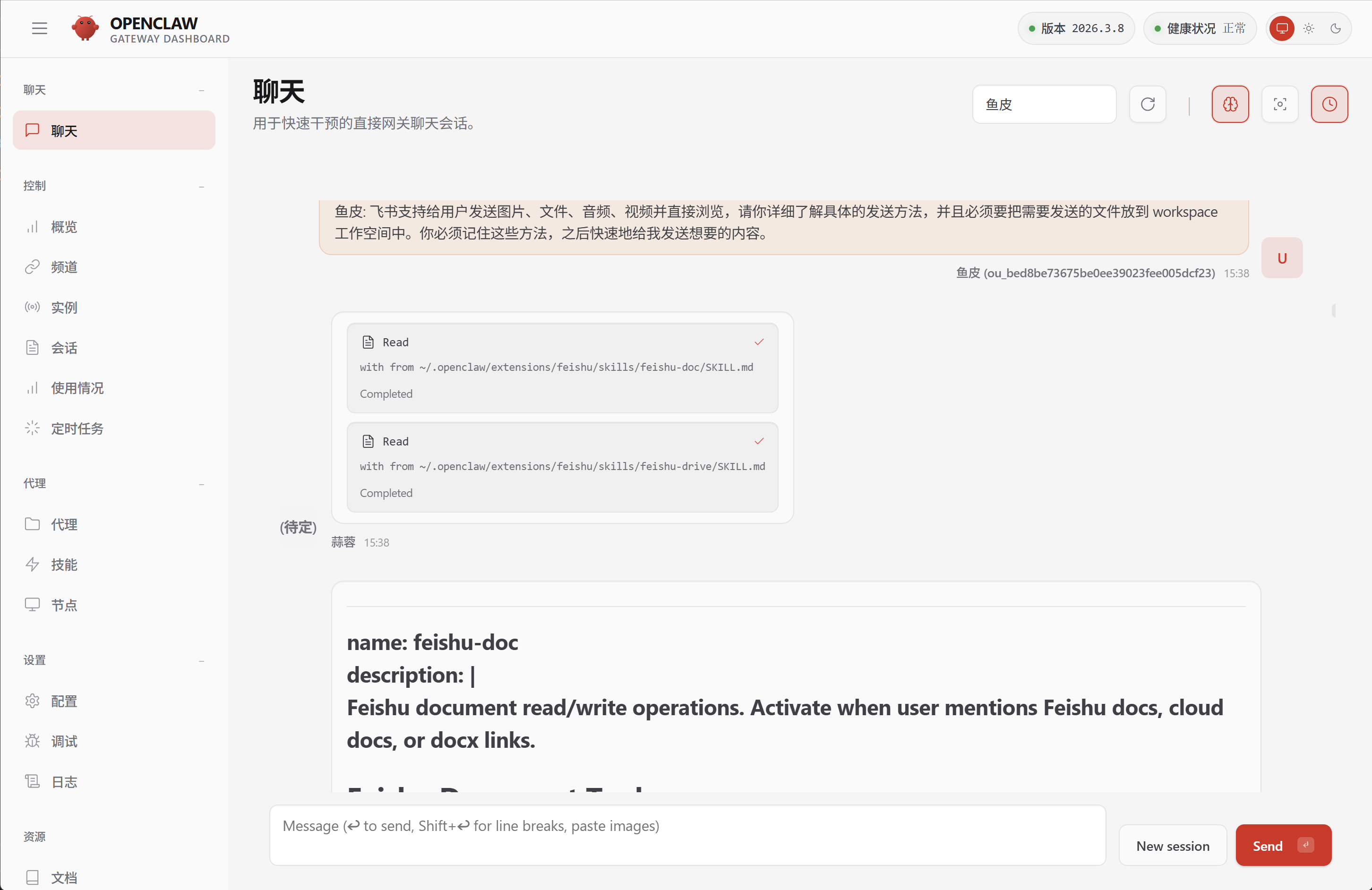The height and width of the screenshot is (890, 1372).
Task: Open the 鱼皮 session selector
Action: [1044, 104]
